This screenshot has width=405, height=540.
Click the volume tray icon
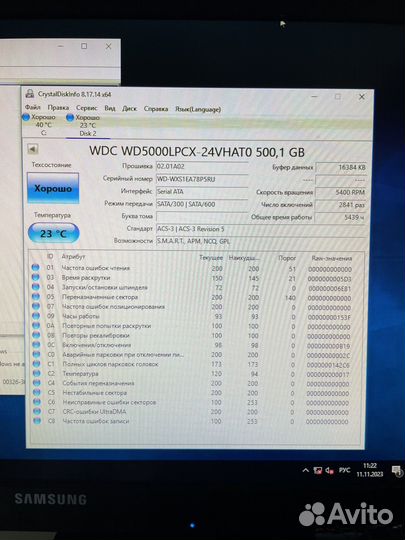pos(329,470)
